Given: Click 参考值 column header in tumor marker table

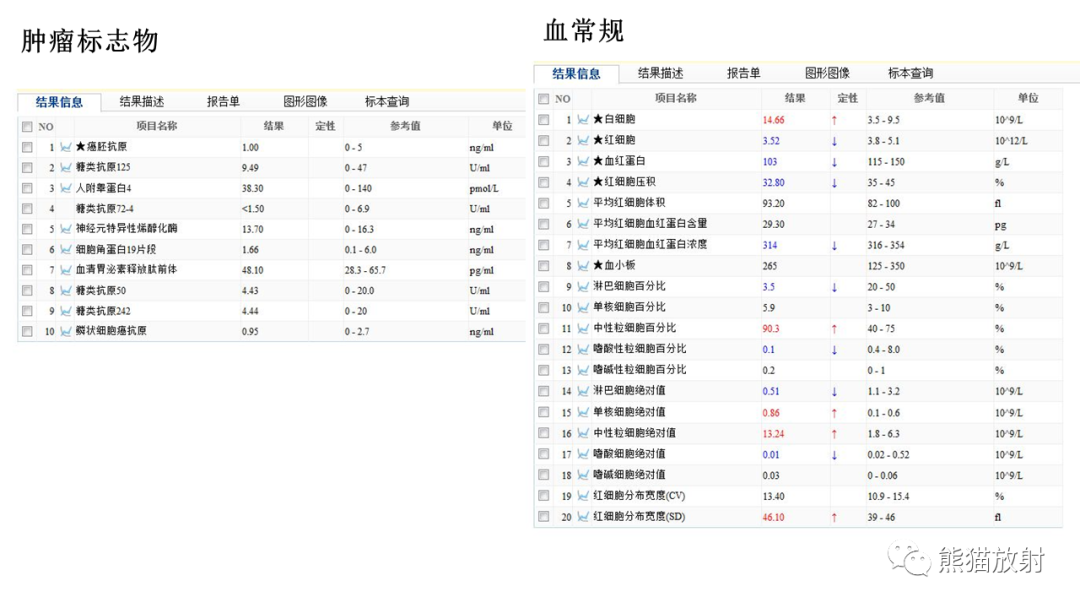Looking at the screenshot, I should 405,126.
